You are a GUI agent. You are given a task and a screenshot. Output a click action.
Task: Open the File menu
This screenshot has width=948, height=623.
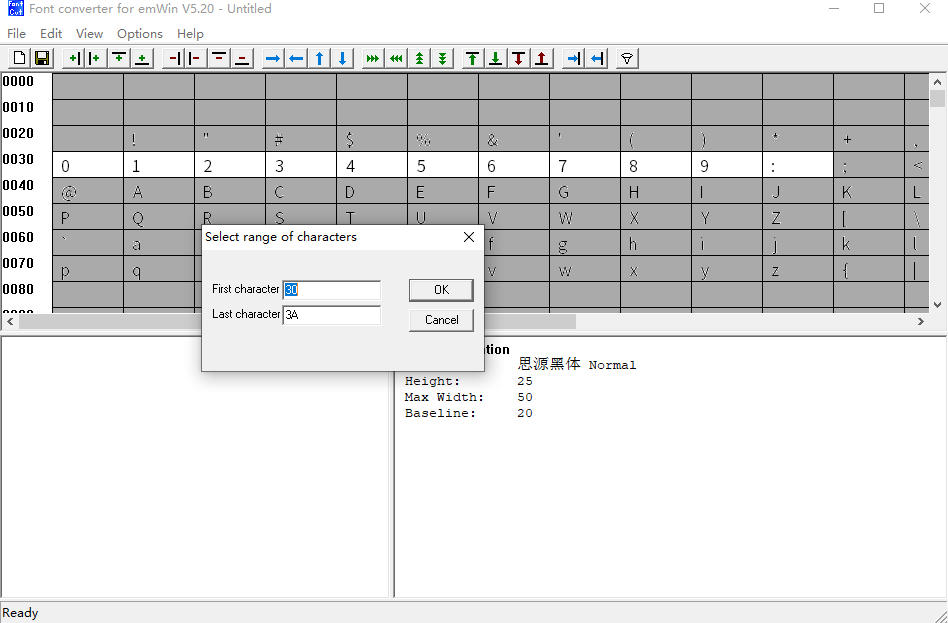click(x=16, y=33)
